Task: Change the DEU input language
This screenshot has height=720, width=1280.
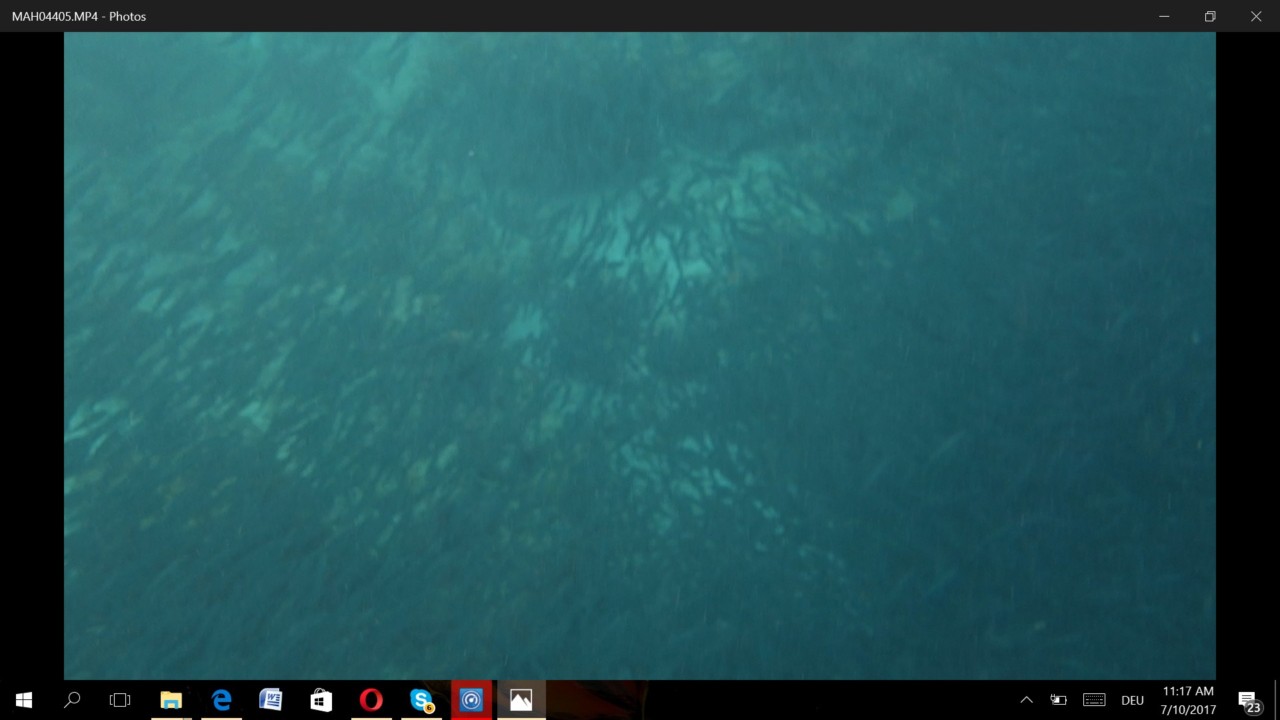Action: point(1132,700)
